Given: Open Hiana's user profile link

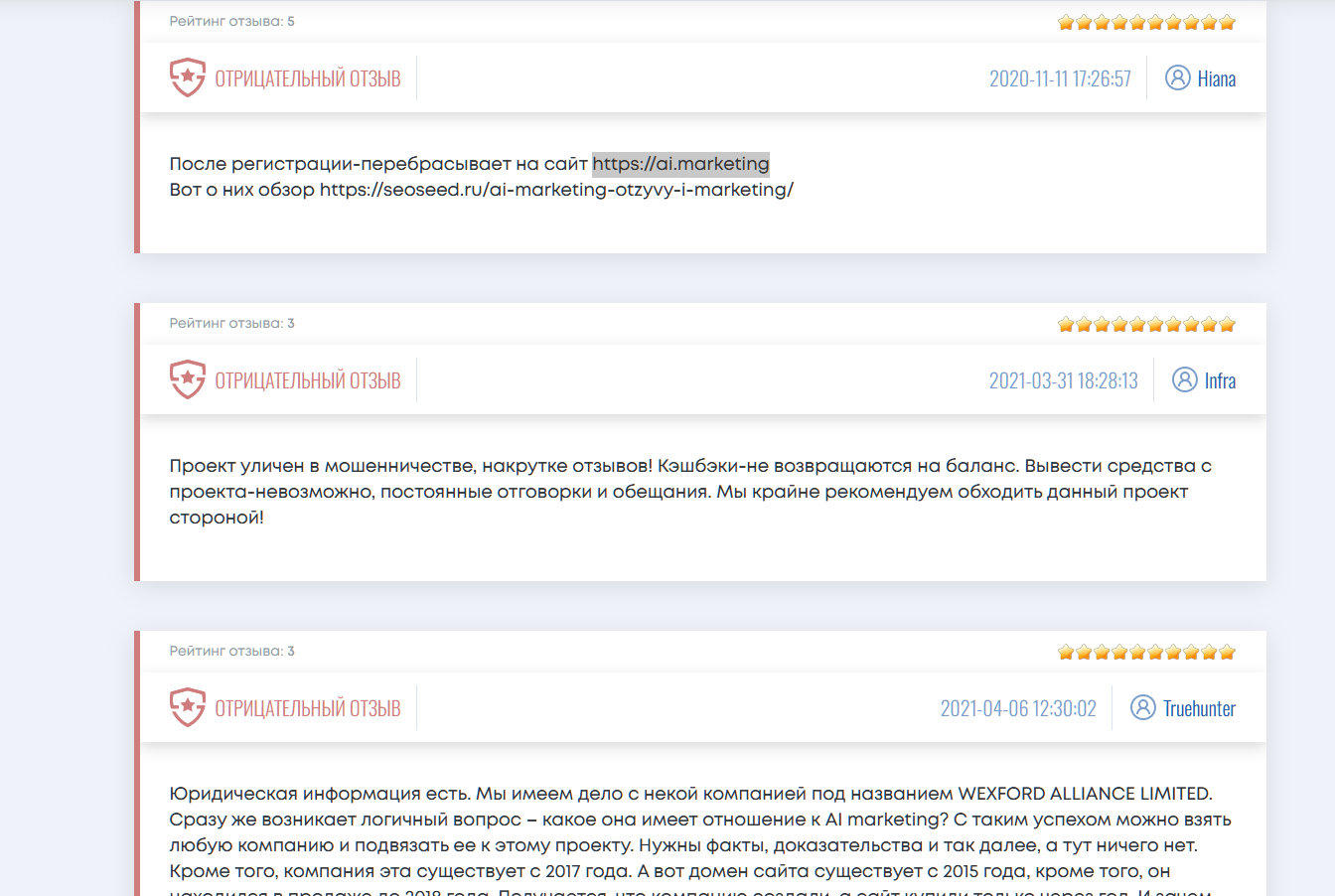Looking at the screenshot, I should [x=1217, y=78].
